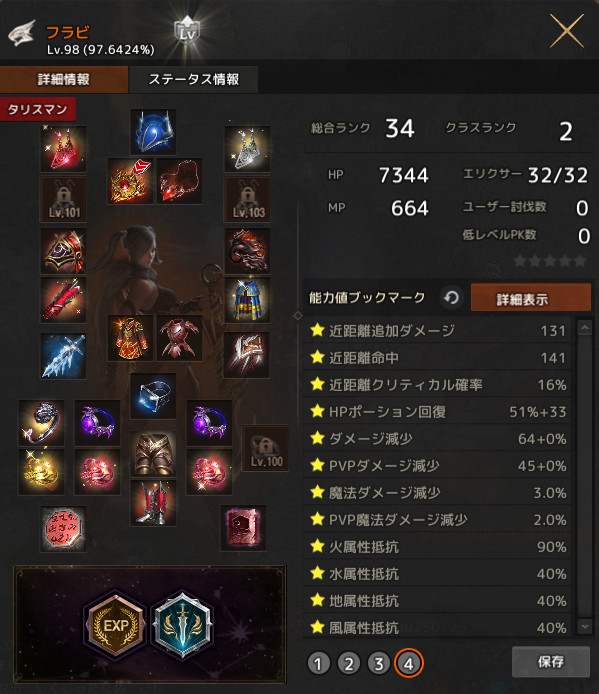Select bookmark preset number 3

[379, 664]
